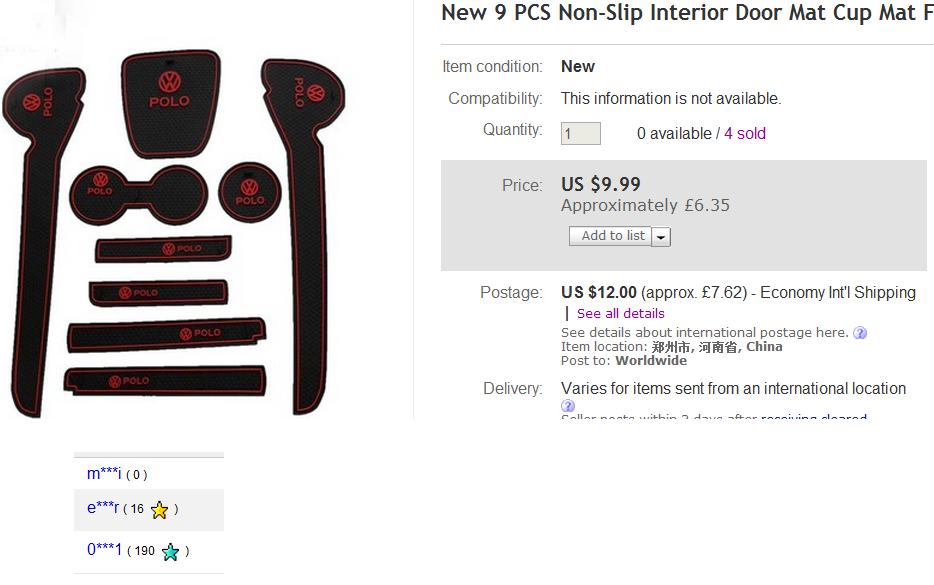Click the feedback score 190
Screen dimensions: 934x585
point(144,551)
